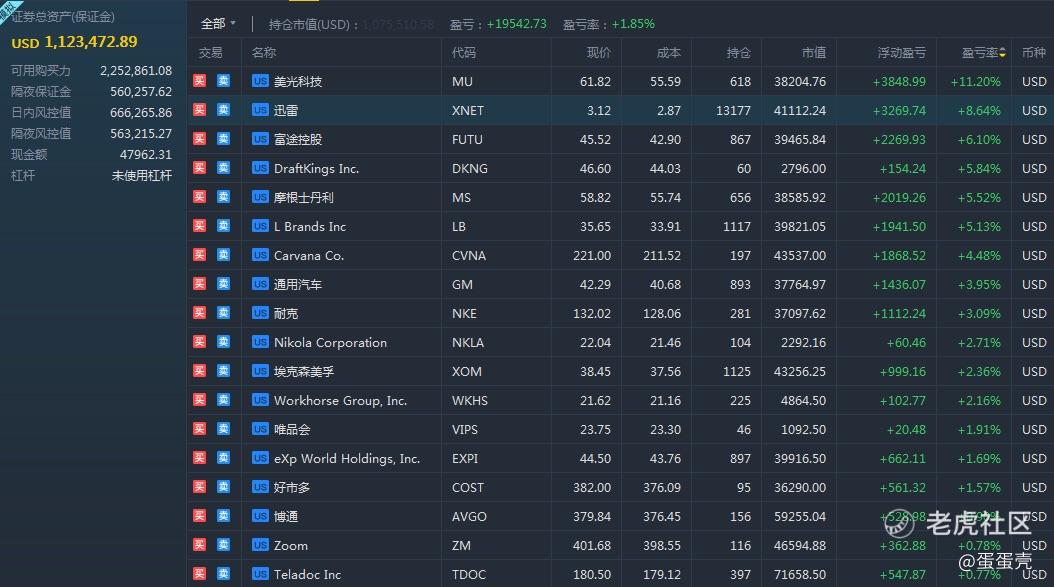
Task: Click the total assets value USD 1,123,472.89
Action: point(74,42)
